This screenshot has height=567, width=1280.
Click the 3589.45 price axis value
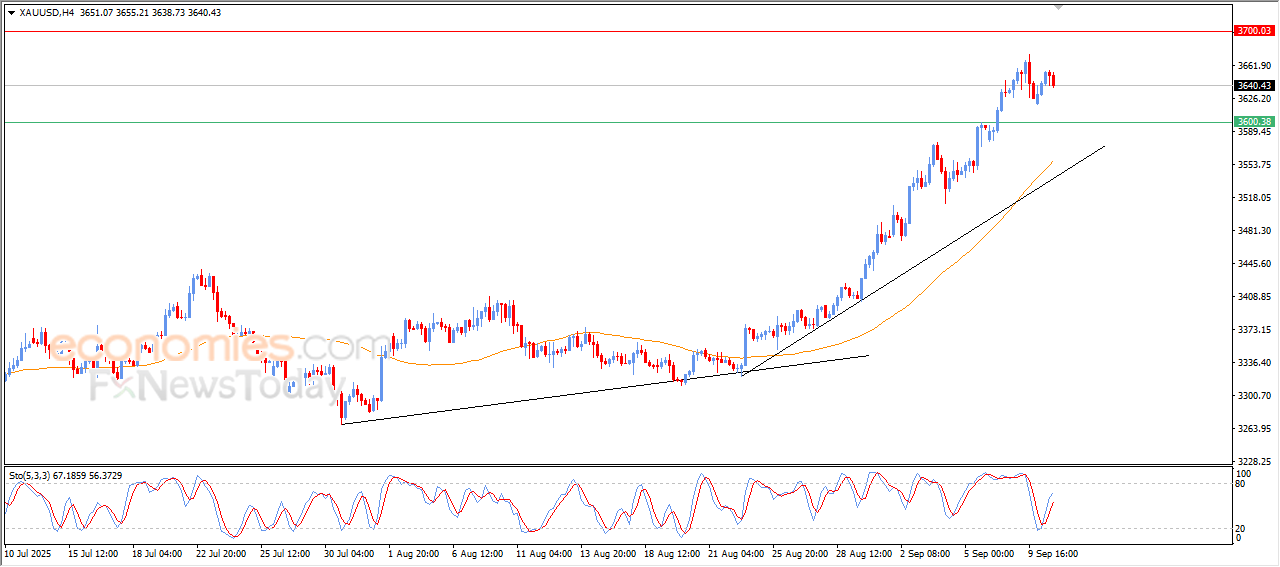[1254, 132]
